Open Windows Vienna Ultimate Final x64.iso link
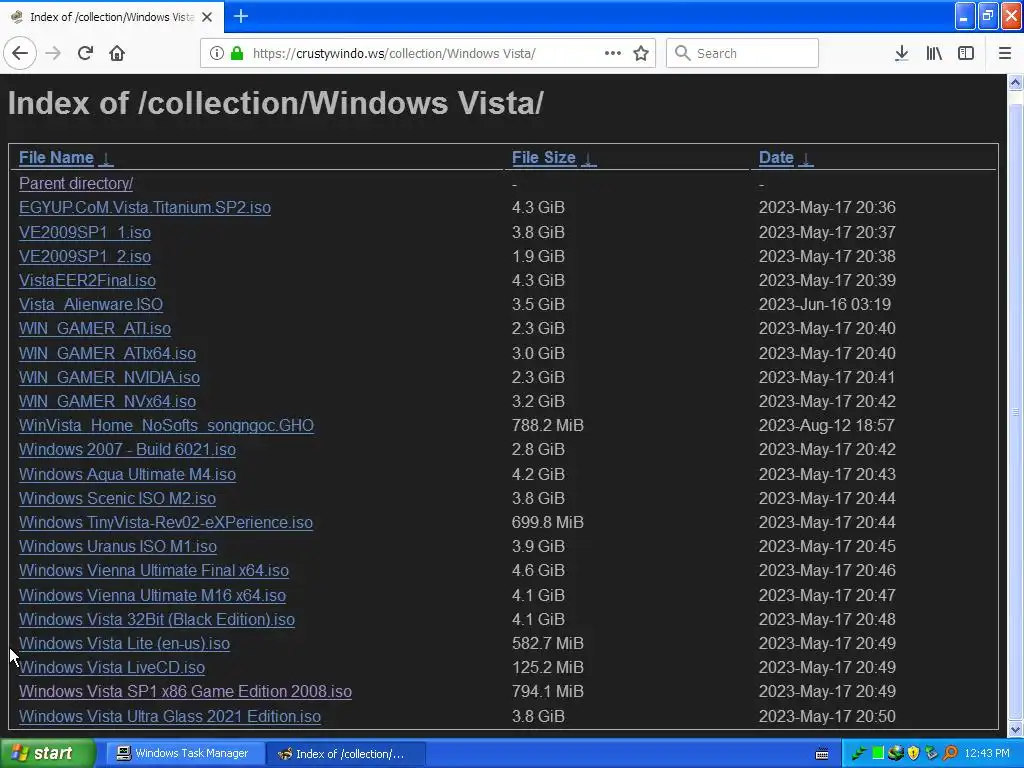This screenshot has height=768, width=1024. (x=154, y=571)
